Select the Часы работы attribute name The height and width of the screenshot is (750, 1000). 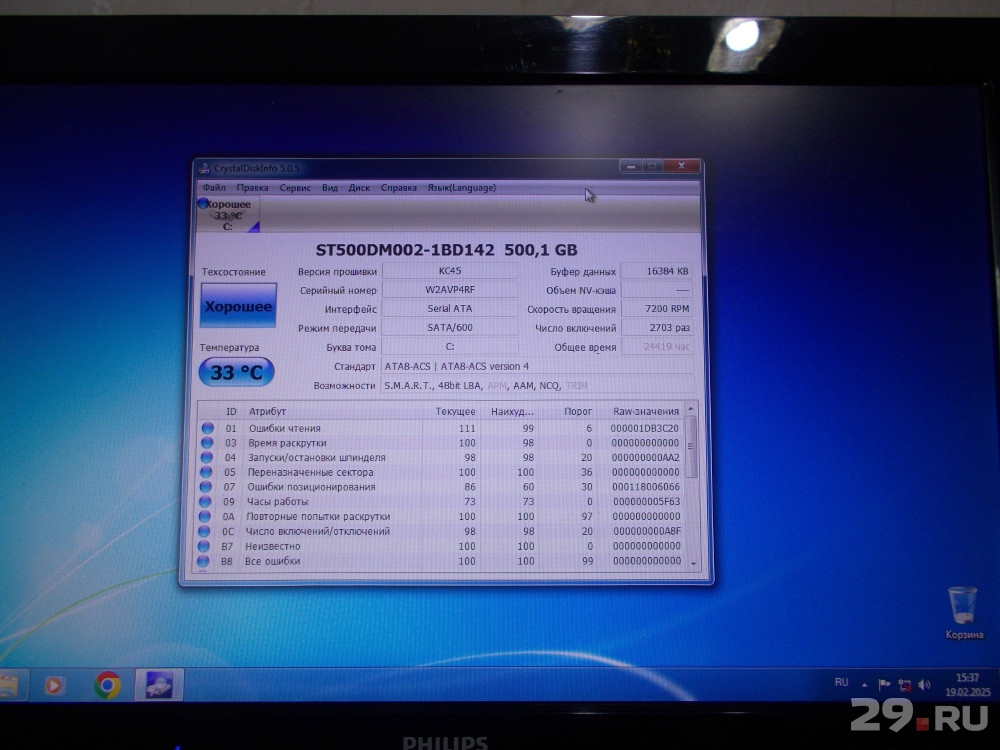(277, 501)
